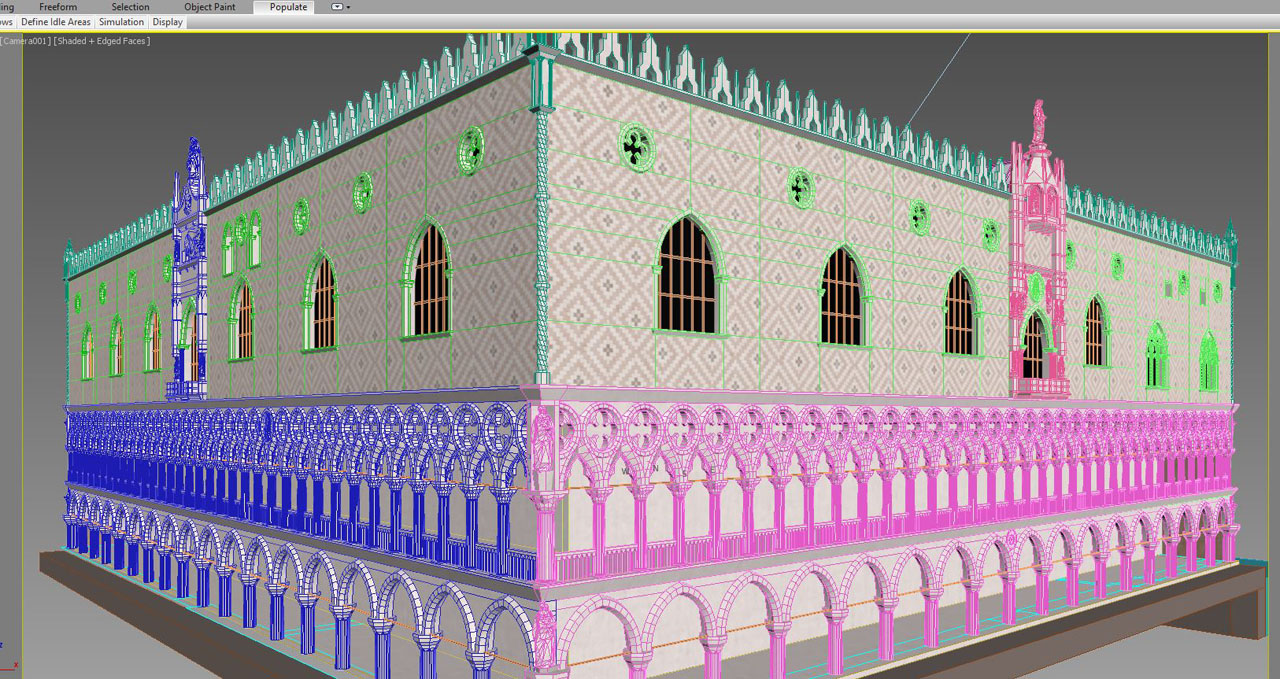This screenshot has width=1280, height=679.
Task: Switch to the Freeform ribbon tab
Action: pyautogui.click(x=58, y=7)
